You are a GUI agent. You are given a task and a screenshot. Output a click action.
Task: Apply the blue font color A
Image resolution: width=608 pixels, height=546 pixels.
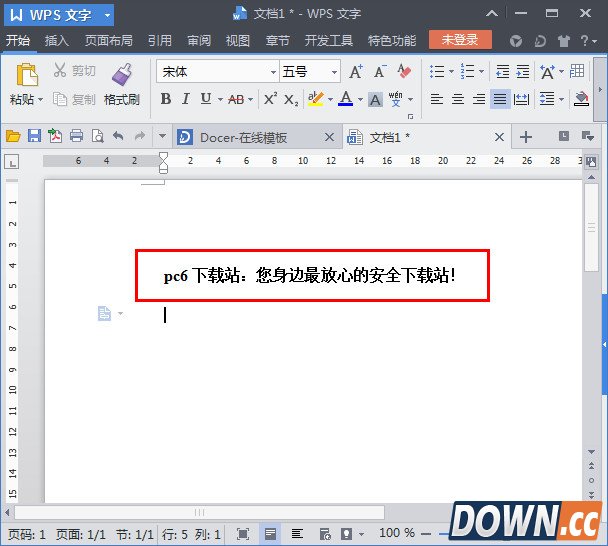pyautogui.click(x=346, y=99)
